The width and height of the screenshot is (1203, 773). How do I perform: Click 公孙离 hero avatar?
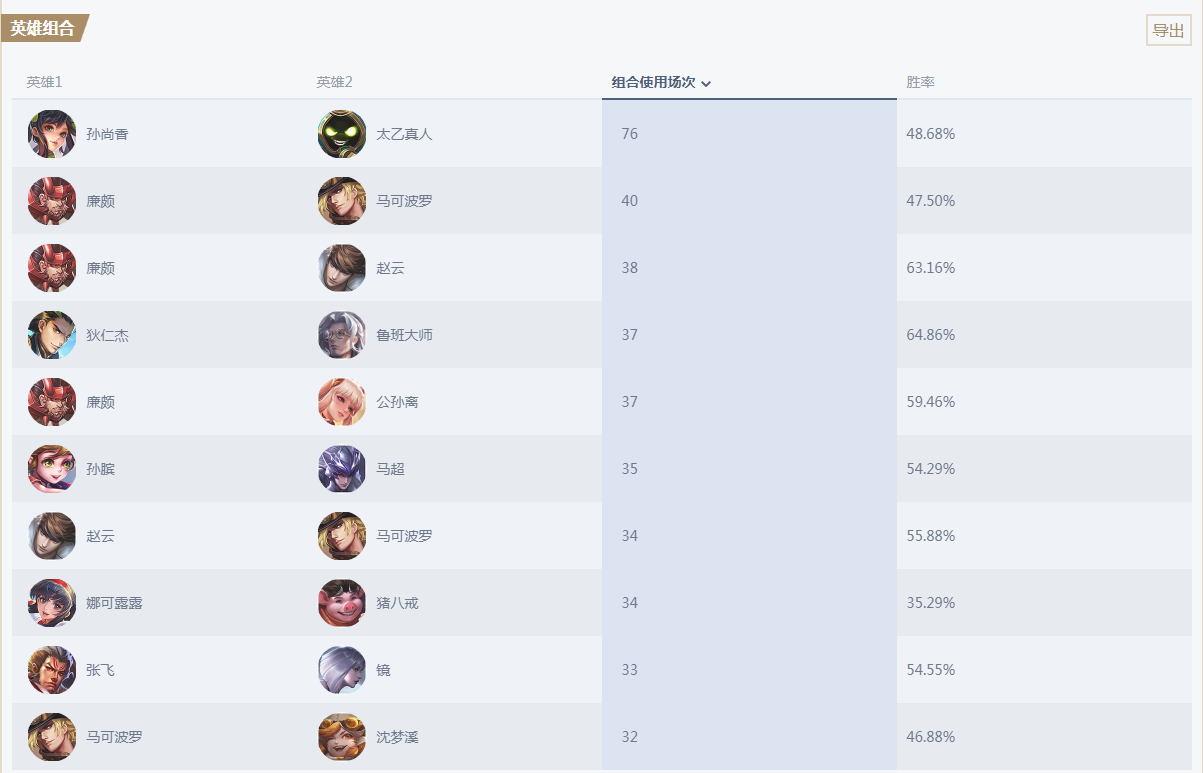coord(342,402)
